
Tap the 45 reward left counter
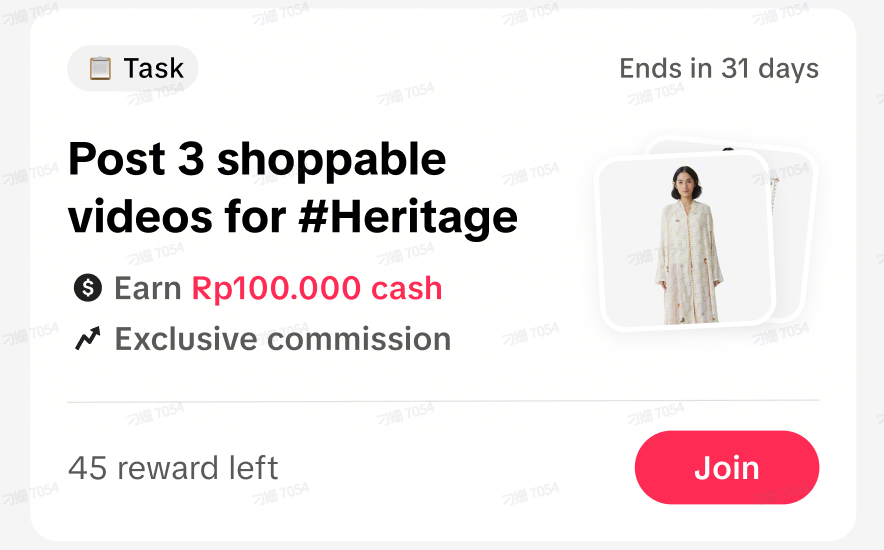[173, 468]
